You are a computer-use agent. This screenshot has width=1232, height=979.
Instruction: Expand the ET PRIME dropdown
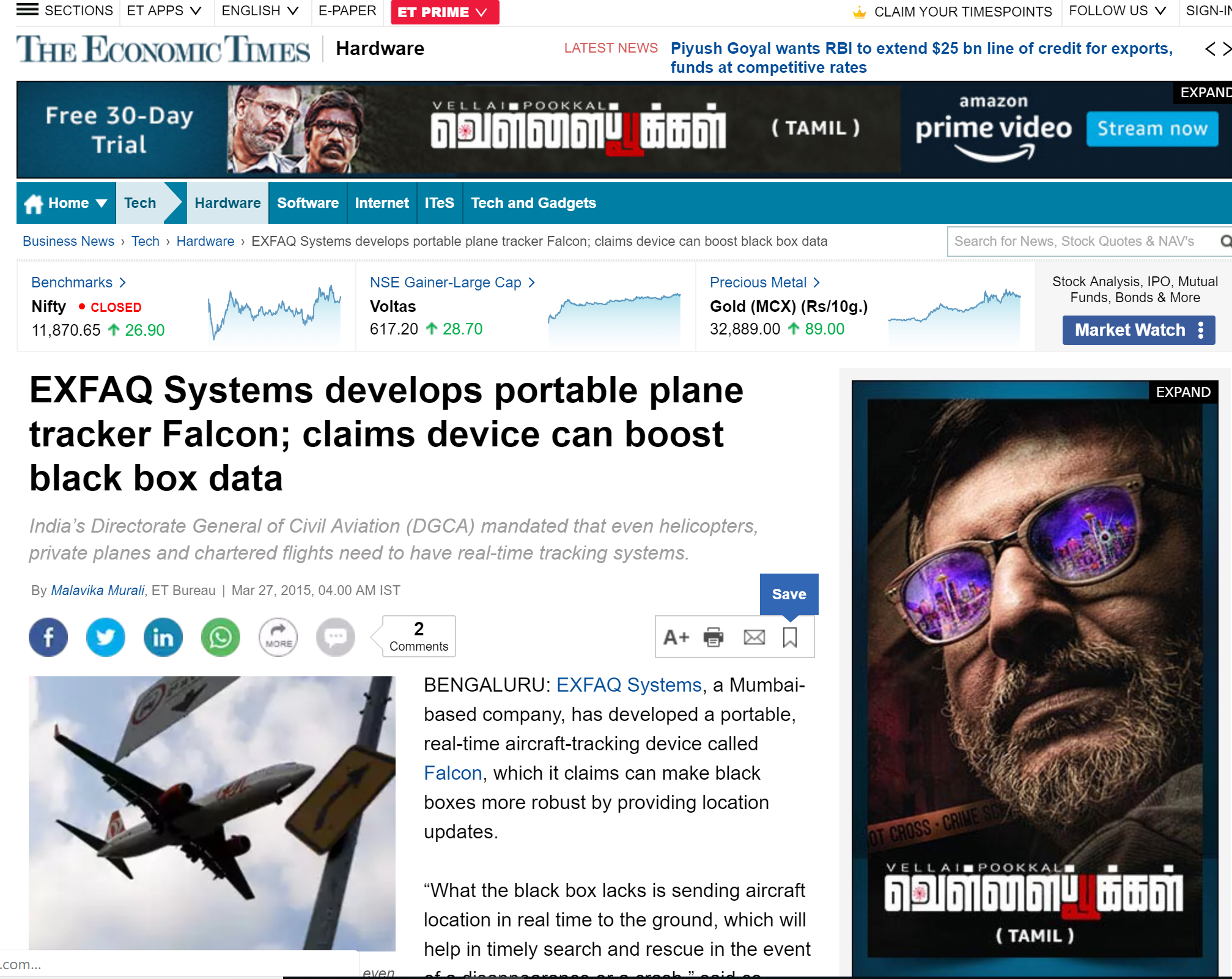point(445,12)
